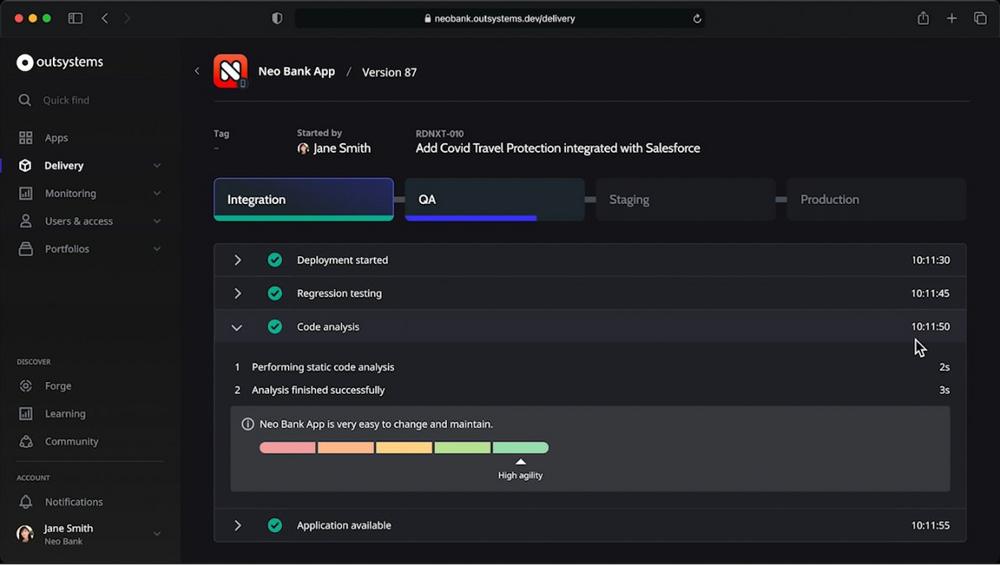This screenshot has width=1000, height=565.
Task: Go back using the arrow beside app name
Action: click(x=197, y=71)
